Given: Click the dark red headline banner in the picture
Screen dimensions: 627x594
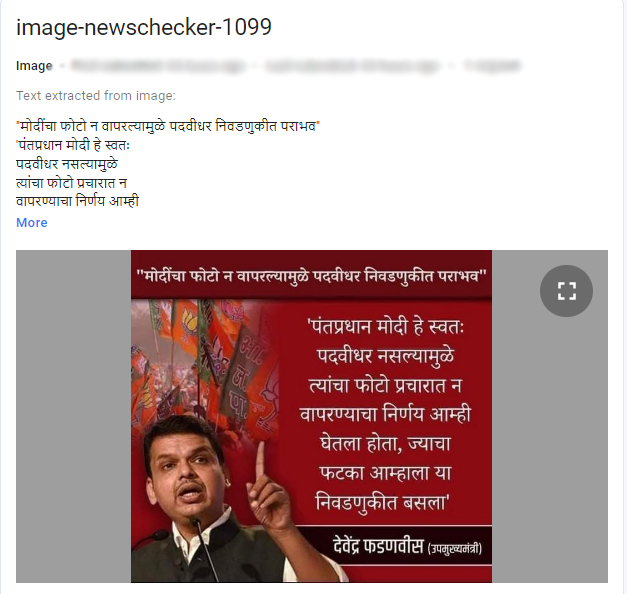Looking at the screenshot, I should coord(312,275).
